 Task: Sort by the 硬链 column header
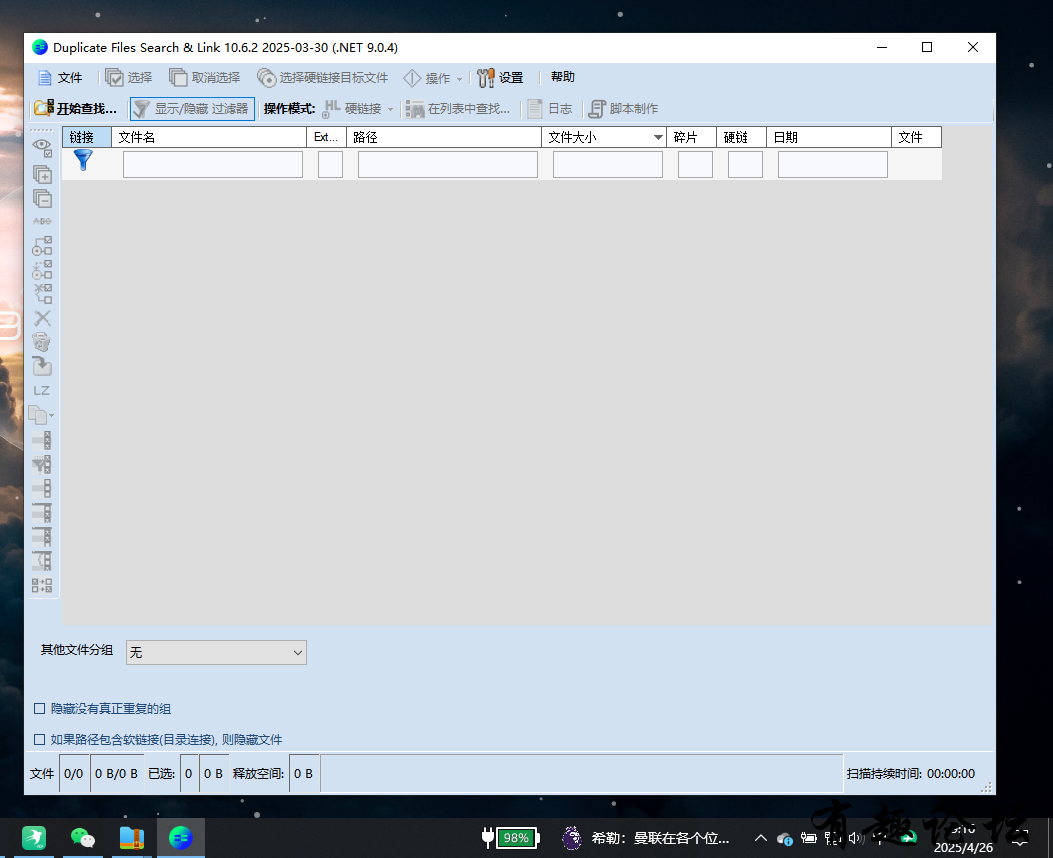point(741,137)
